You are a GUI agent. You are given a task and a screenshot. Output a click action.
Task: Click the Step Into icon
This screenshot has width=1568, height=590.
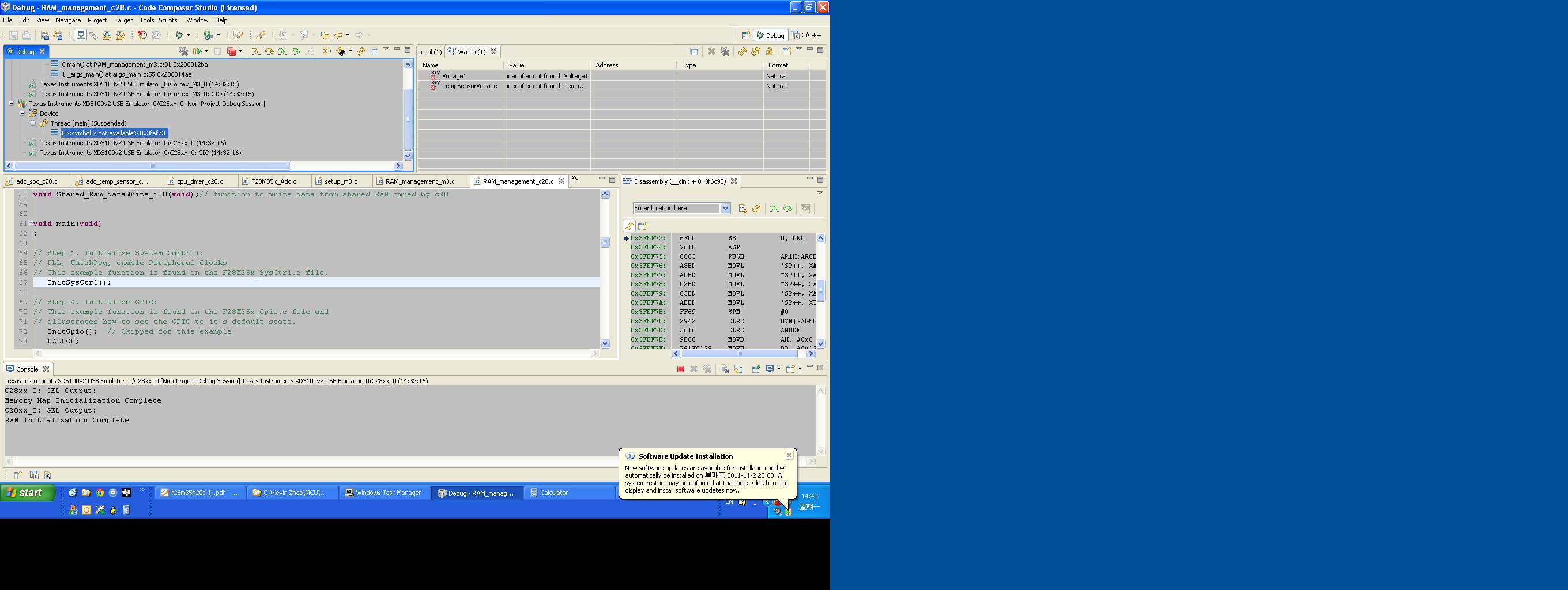(x=257, y=52)
